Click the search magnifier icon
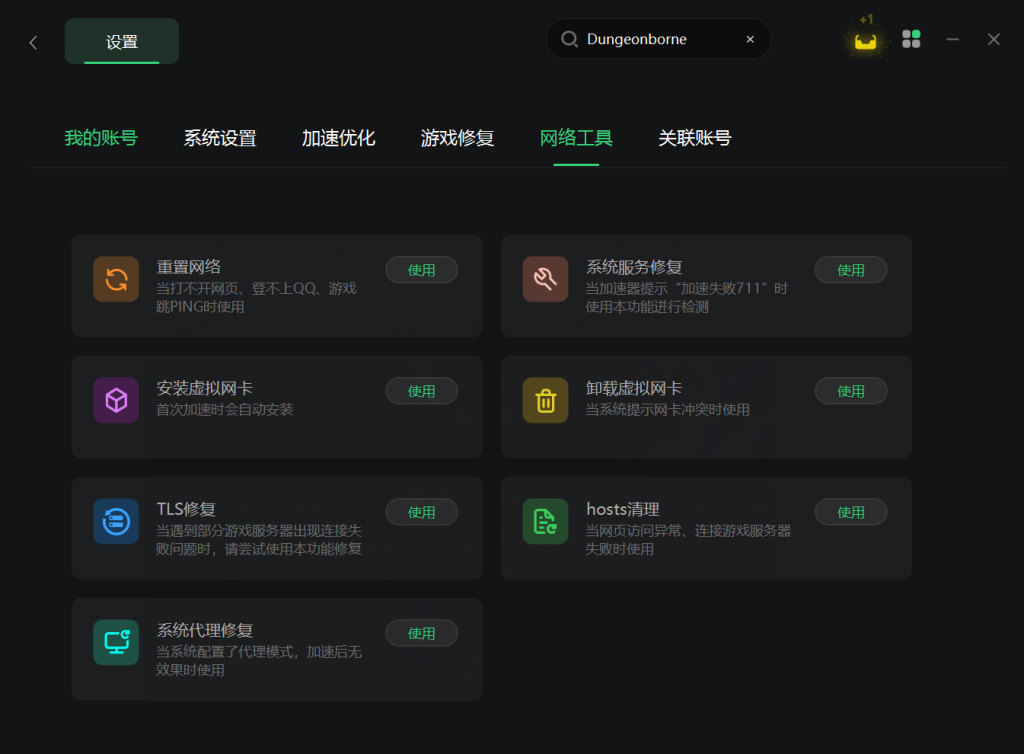This screenshot has width=1024, height=754. (x=569, y=39)
